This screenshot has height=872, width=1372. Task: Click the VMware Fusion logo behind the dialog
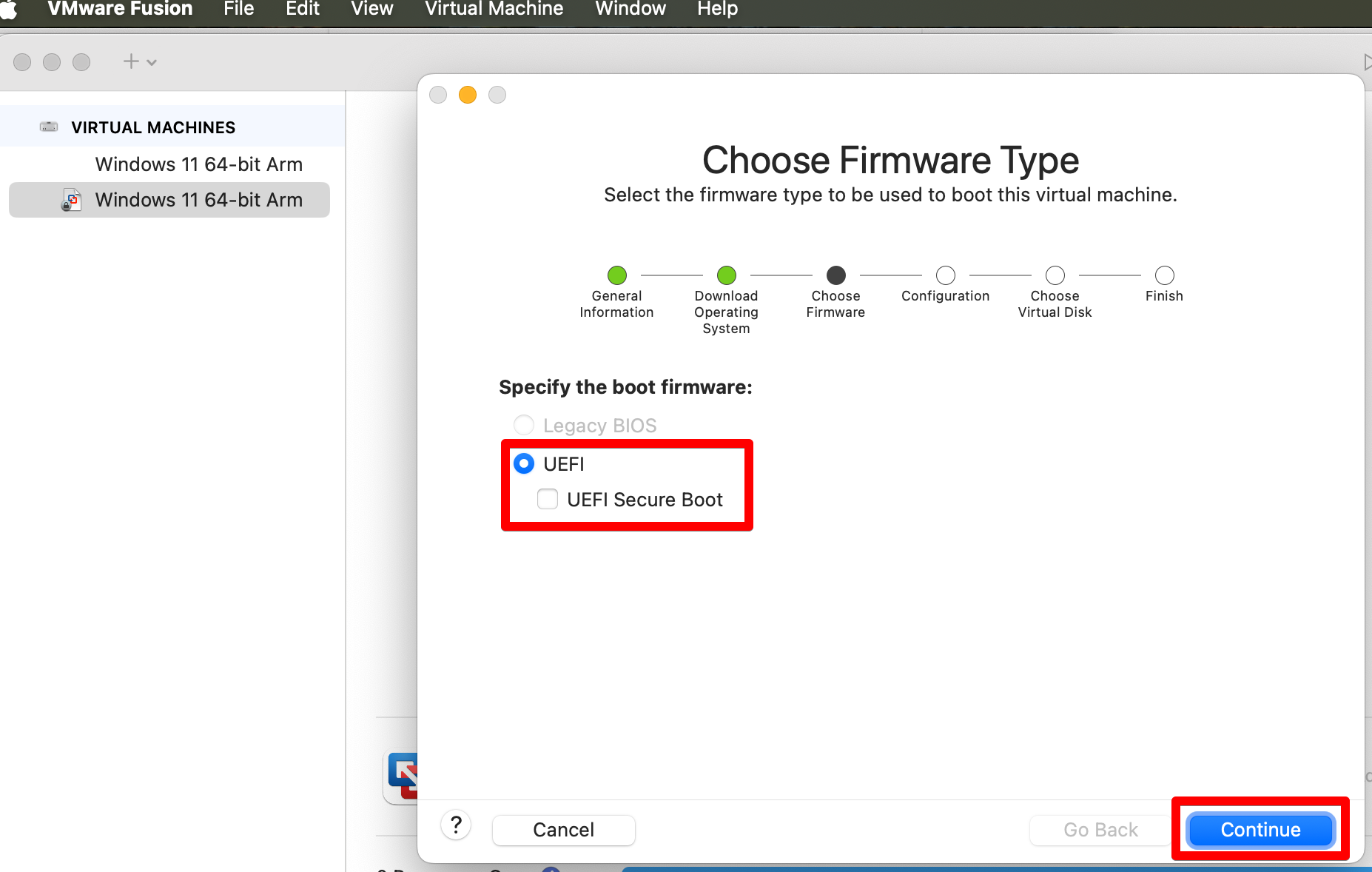pos(402,777)
